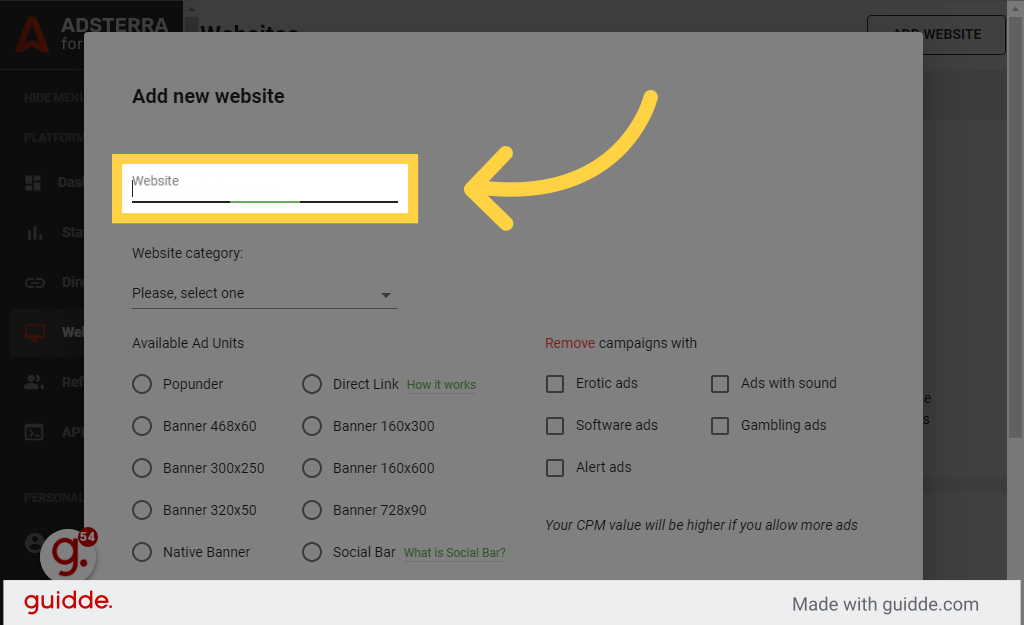This screenshot has width=1024, height=625.
Task: Click the What is Social Bar link
Action: coord(454,553)
